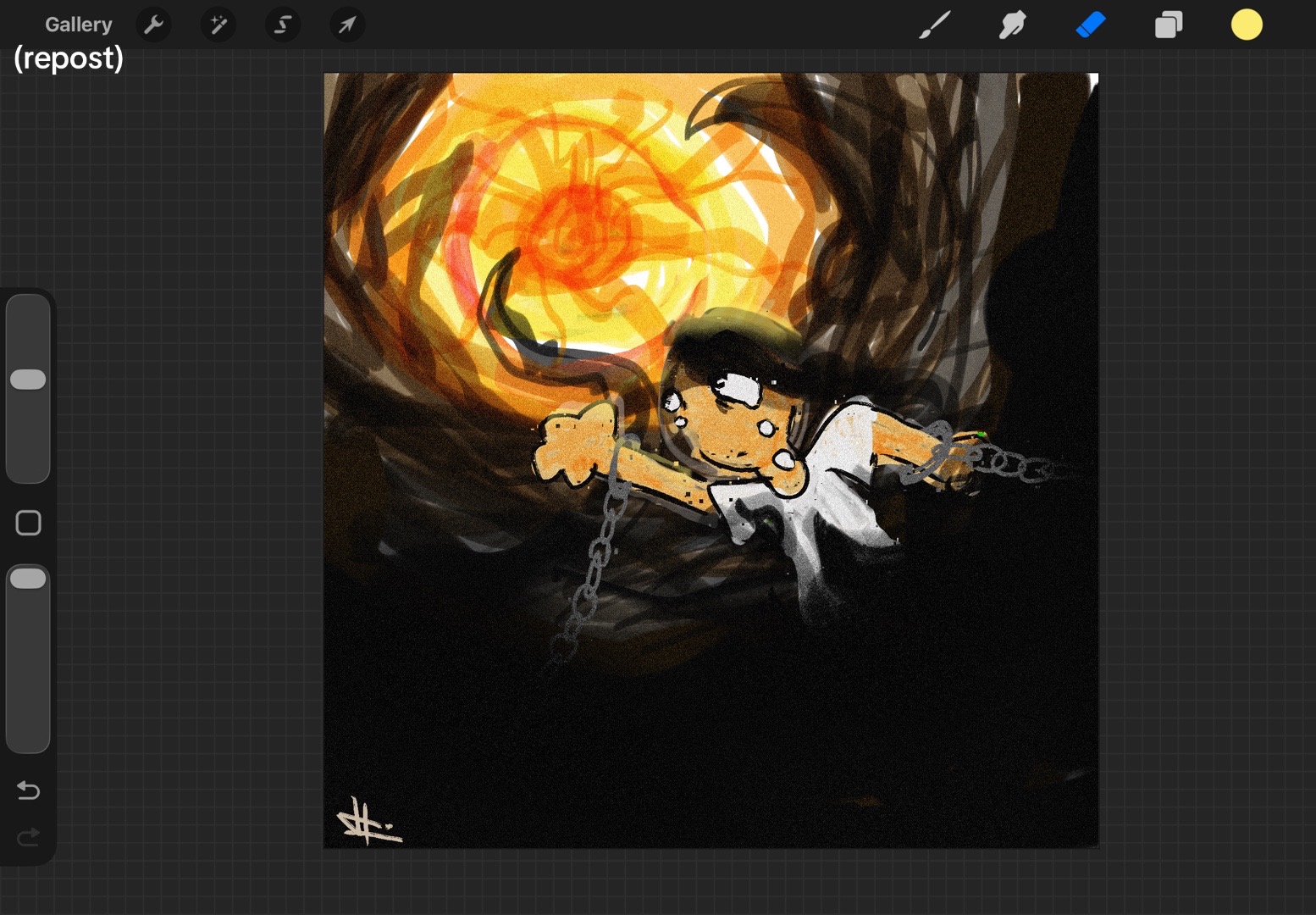Screen dimensions: 1316x915
Task: Select the Paint brush tool
Action: click(935, 25)
